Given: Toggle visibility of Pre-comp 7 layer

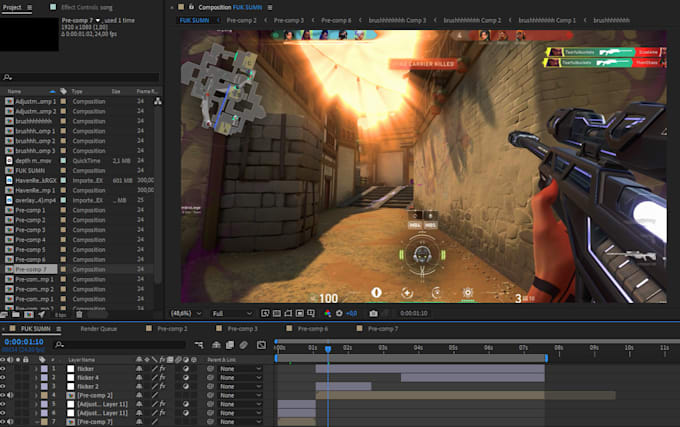Looking at the screenshot, I should pyautogui.click(x=3, y=422).
